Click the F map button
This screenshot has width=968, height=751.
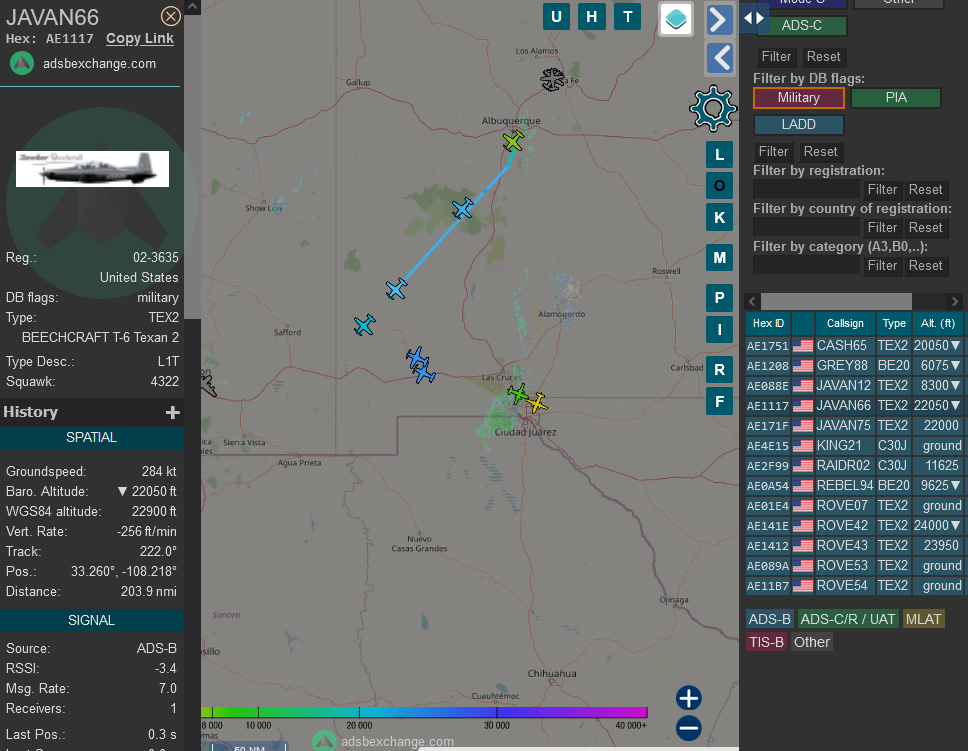pyautogui.click(x=719, y=401)
